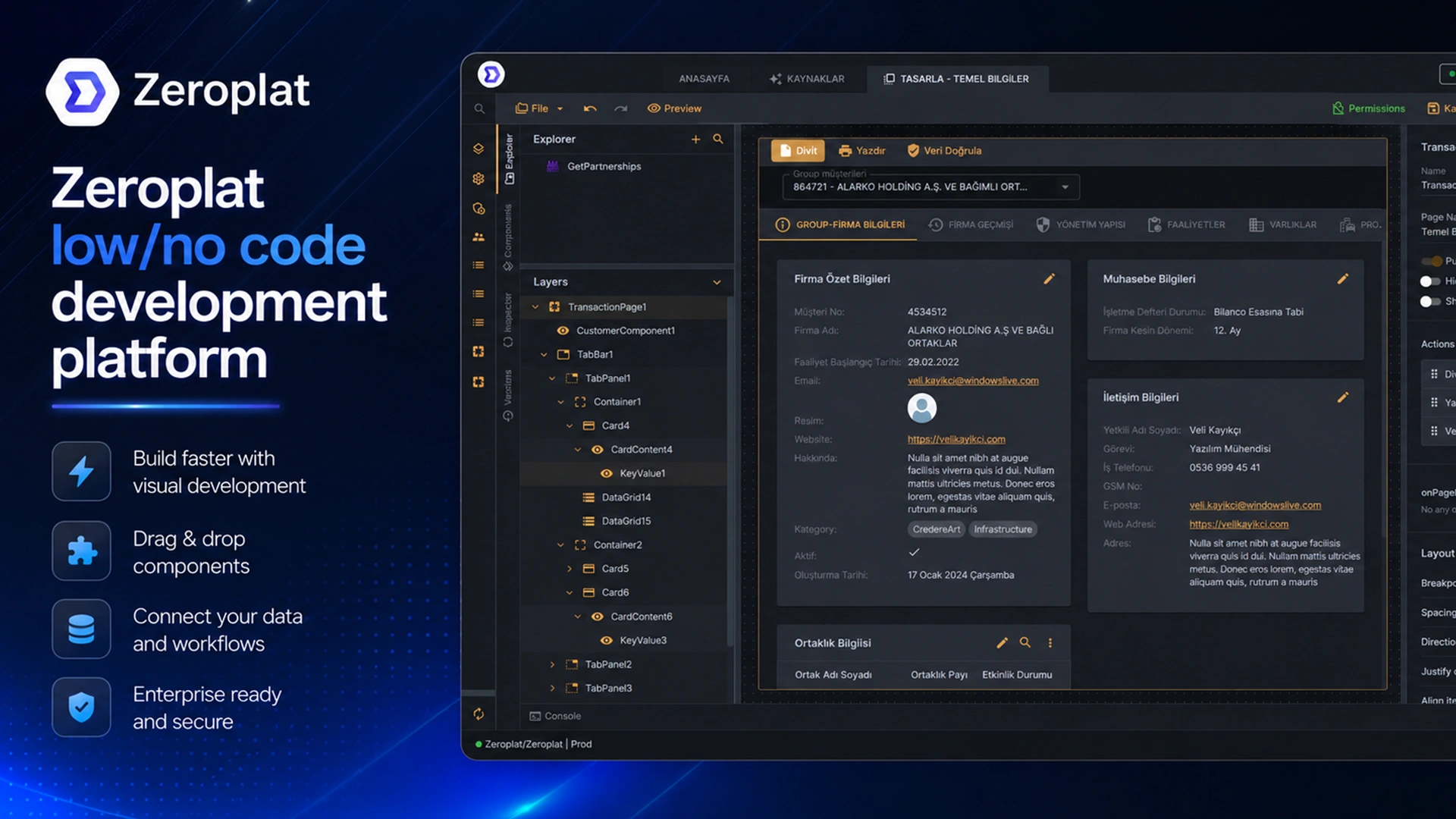Search within the Ortaklık Bilgisi card

pyautogui.click(x=1025, y=642)
